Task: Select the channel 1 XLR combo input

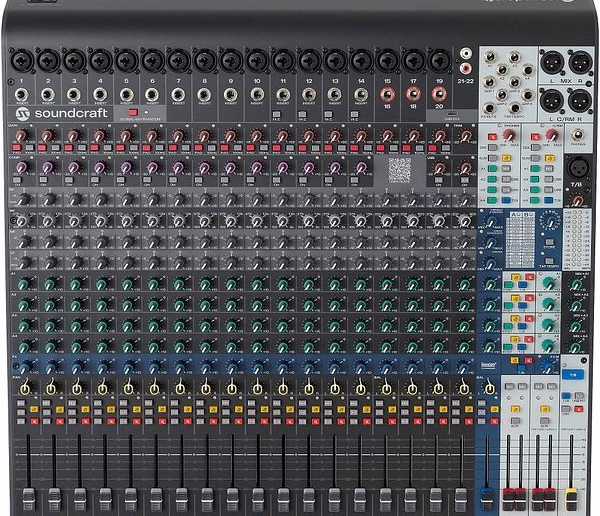Action: [22, 60]
